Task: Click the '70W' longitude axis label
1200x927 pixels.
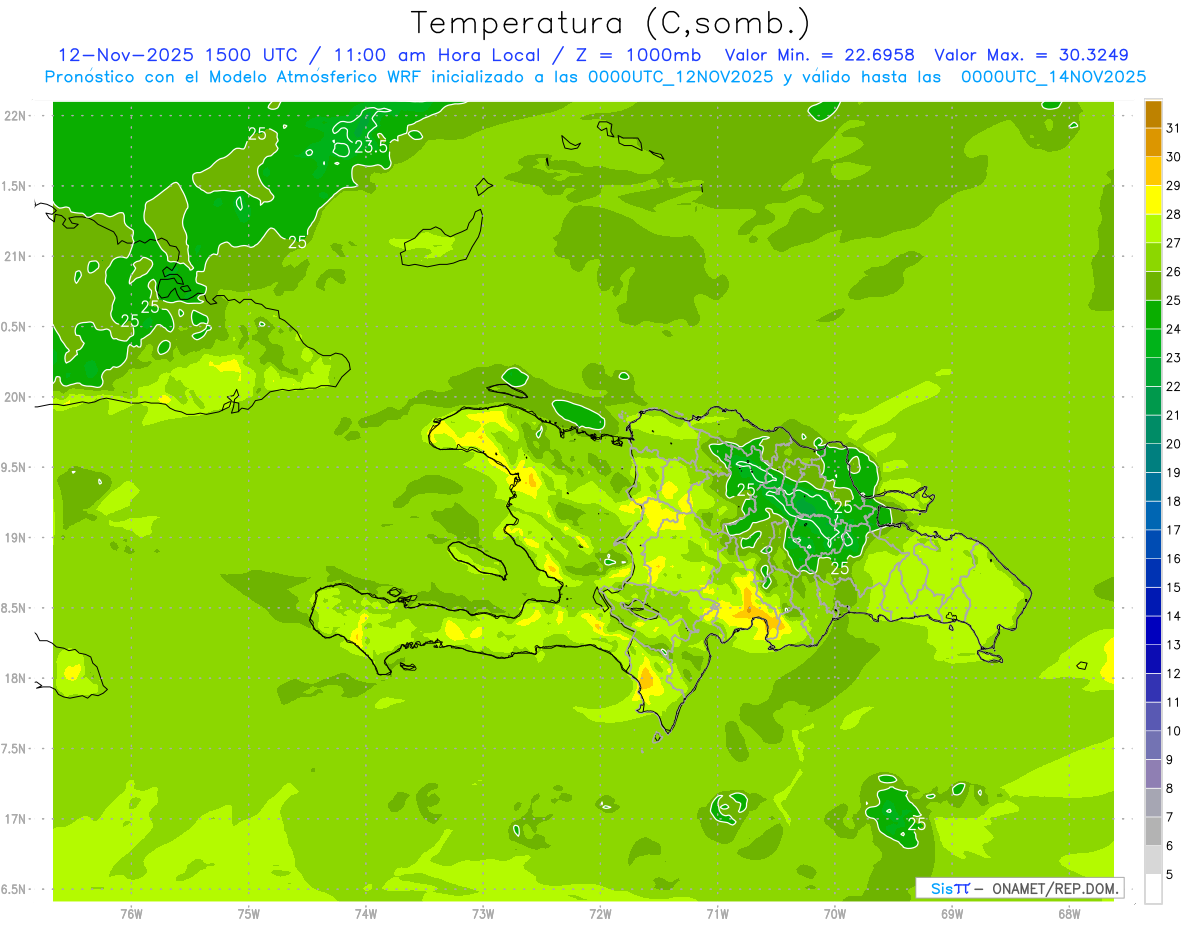Action: pos(835,913)
